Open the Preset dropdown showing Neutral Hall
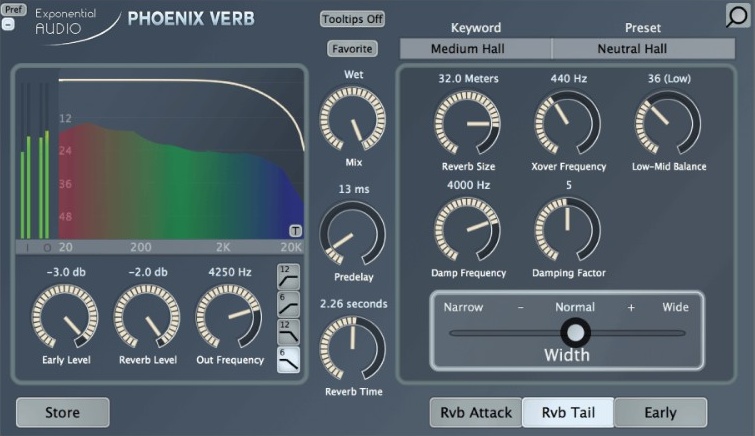This screenshot has width=755, height=436. click(x=643, y=49)
